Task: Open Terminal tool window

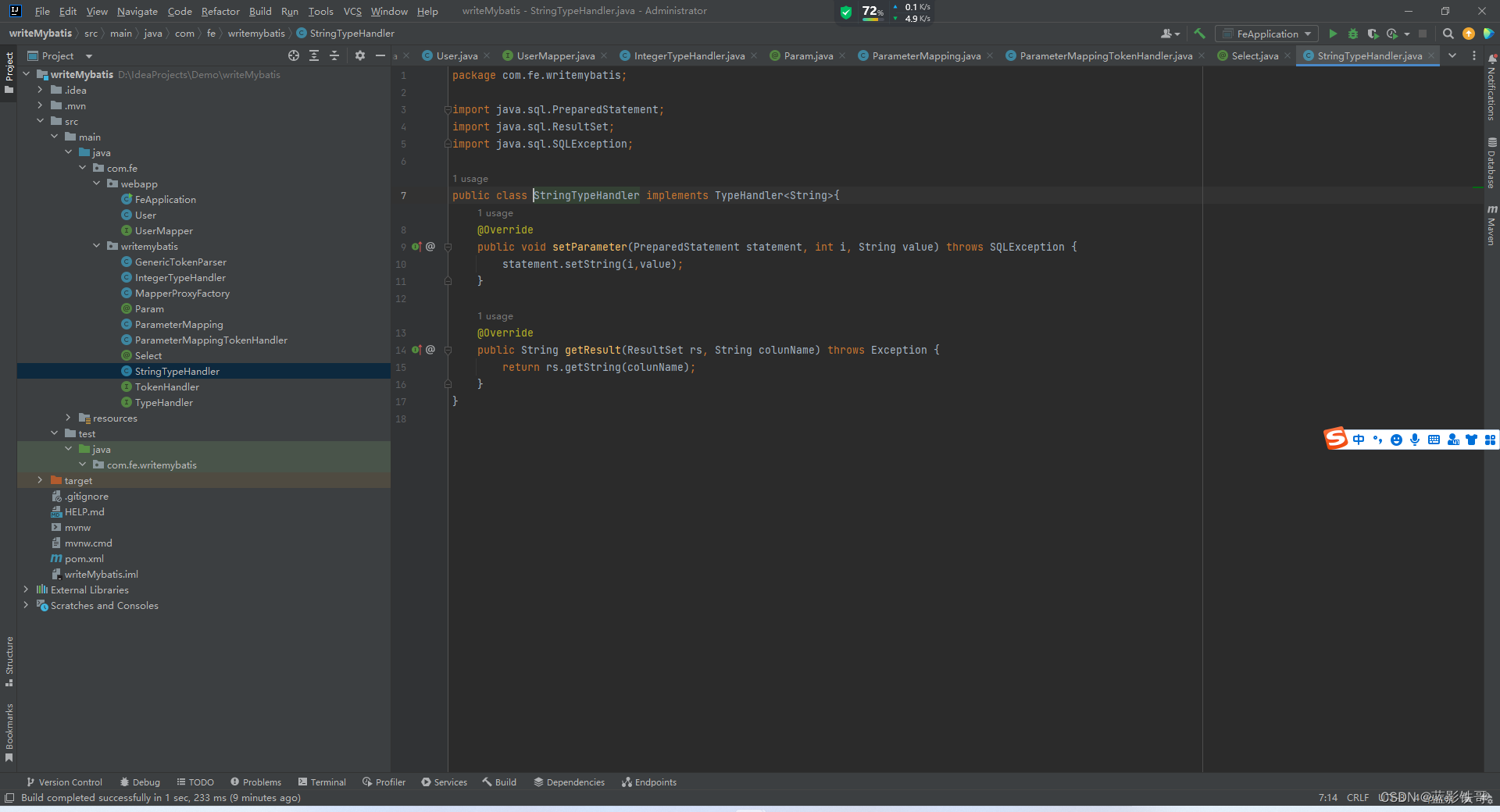Action: [x=322, y=782]
